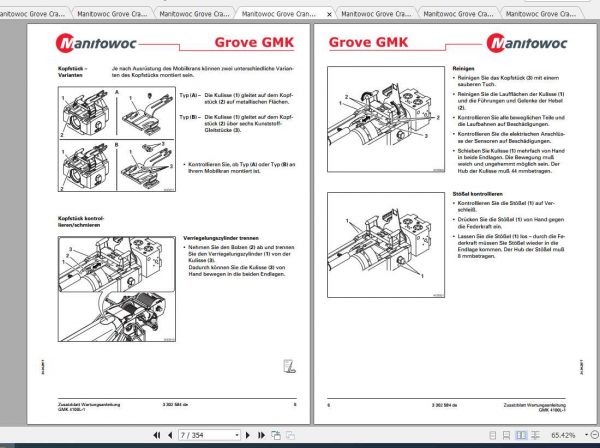Click the Reinigen illustration on right page
Image resolution: width=600 pixels, height=448 pixels.
[386, 119]
